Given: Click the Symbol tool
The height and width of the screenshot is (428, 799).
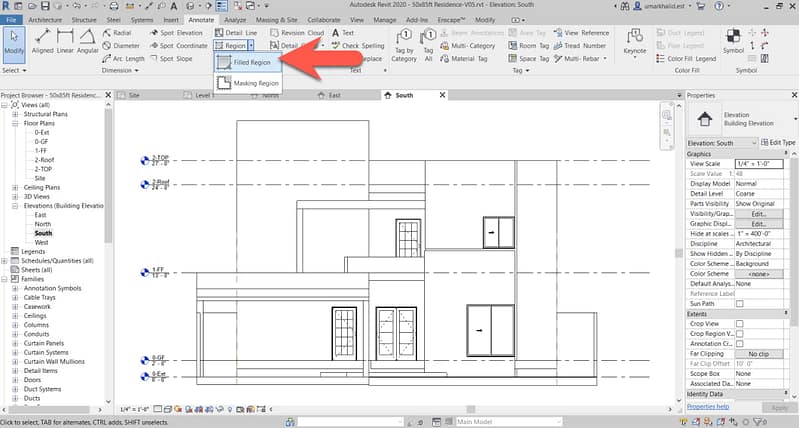Looking at the screenshot, I should pos(733,41).
